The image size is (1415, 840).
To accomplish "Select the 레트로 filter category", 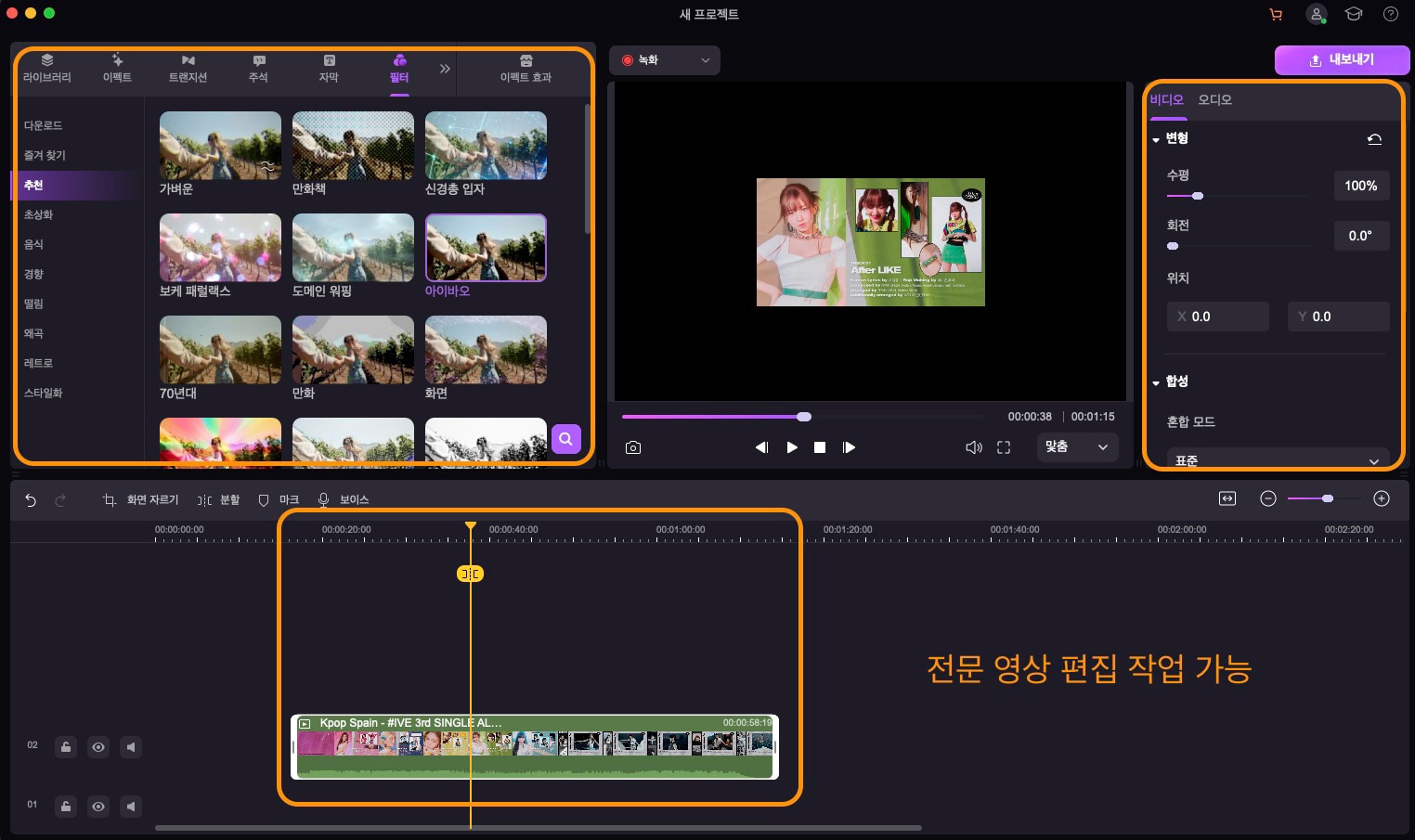I will 38,363.
